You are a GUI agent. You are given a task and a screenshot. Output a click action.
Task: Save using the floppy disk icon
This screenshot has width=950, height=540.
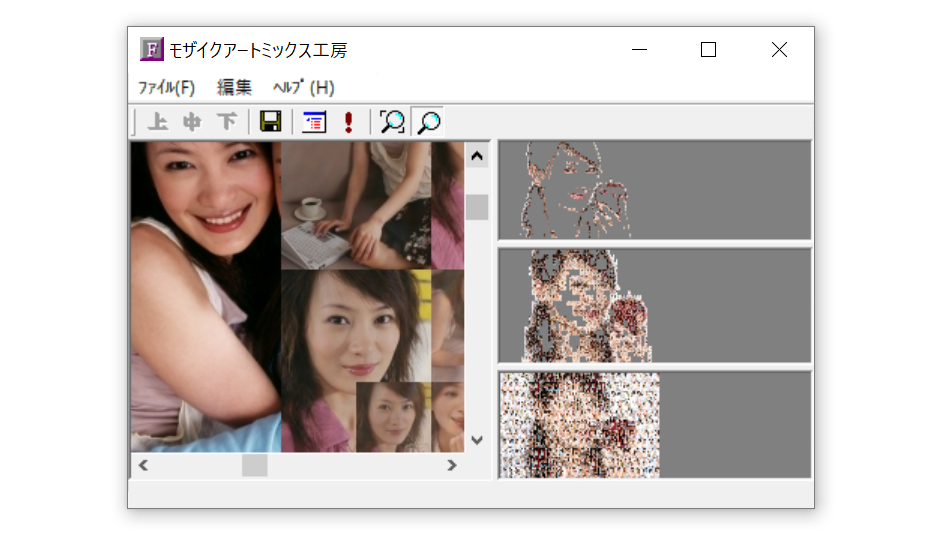pos(270,122)
